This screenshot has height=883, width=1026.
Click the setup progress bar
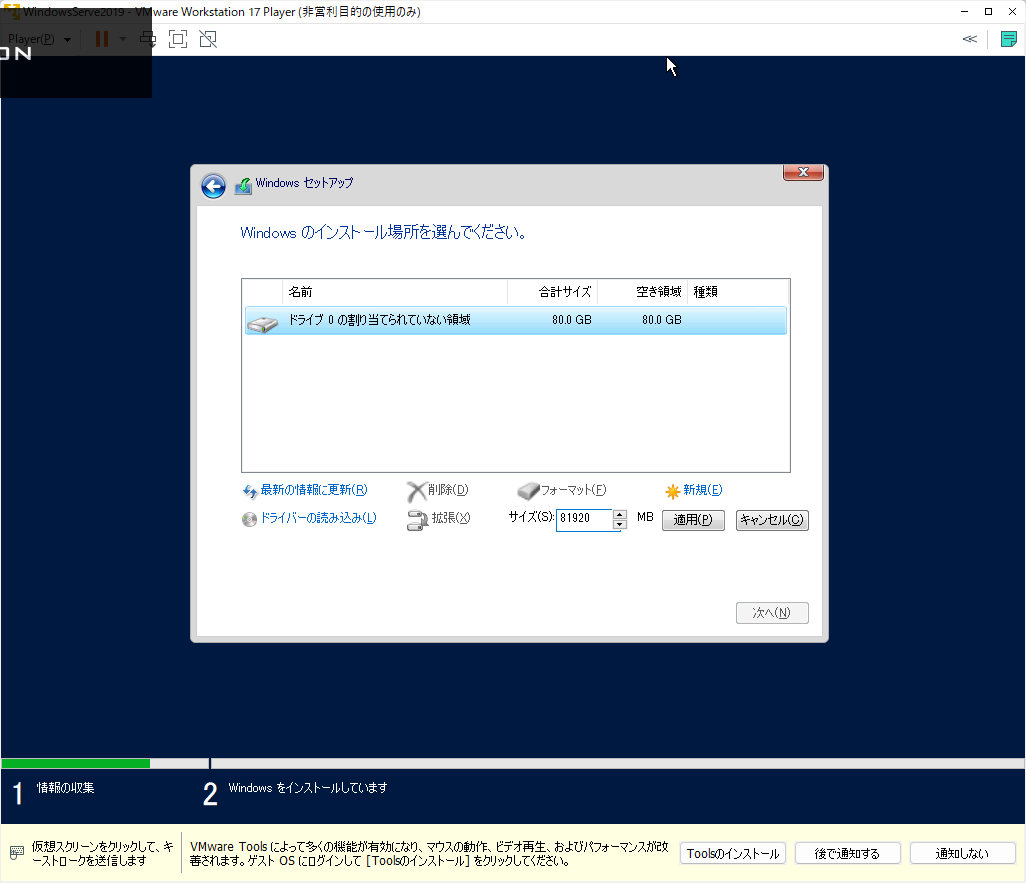click(513, 763)
